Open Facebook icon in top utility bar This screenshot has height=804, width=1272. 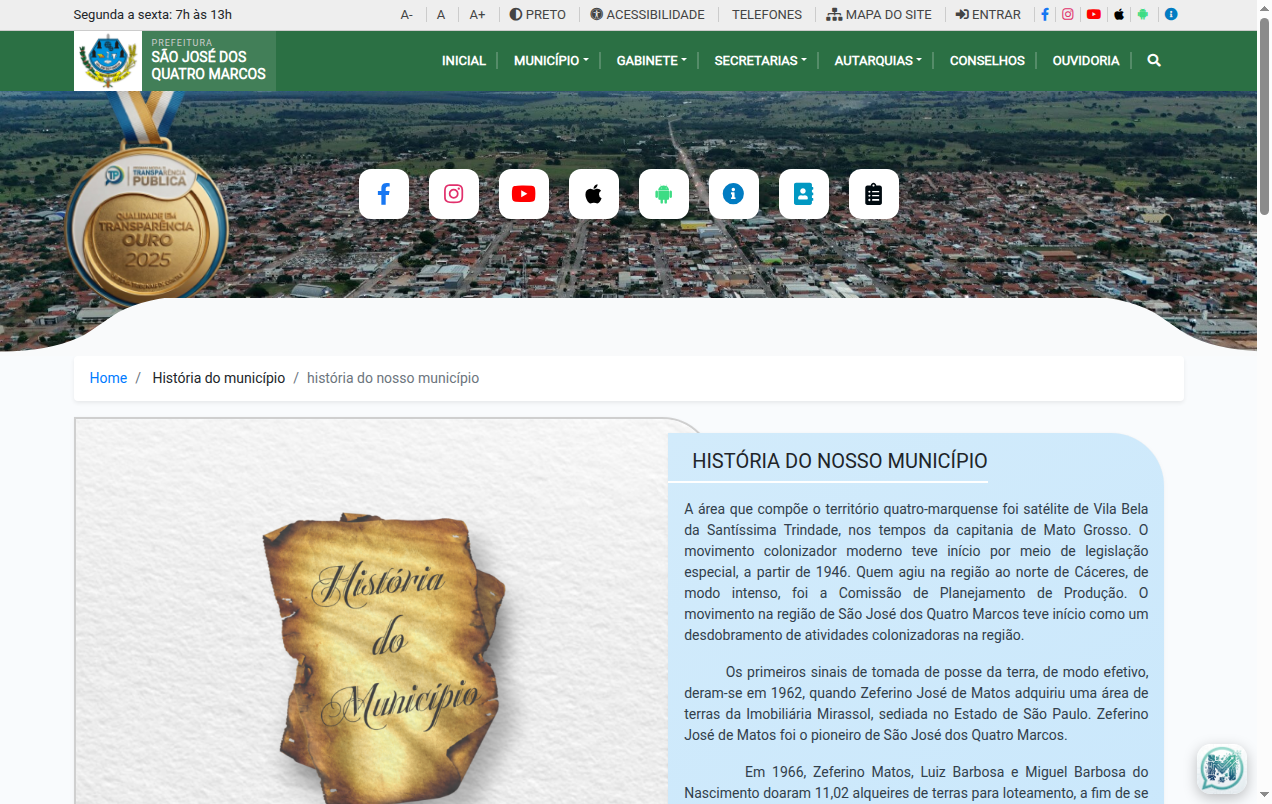pos(1045,15)
